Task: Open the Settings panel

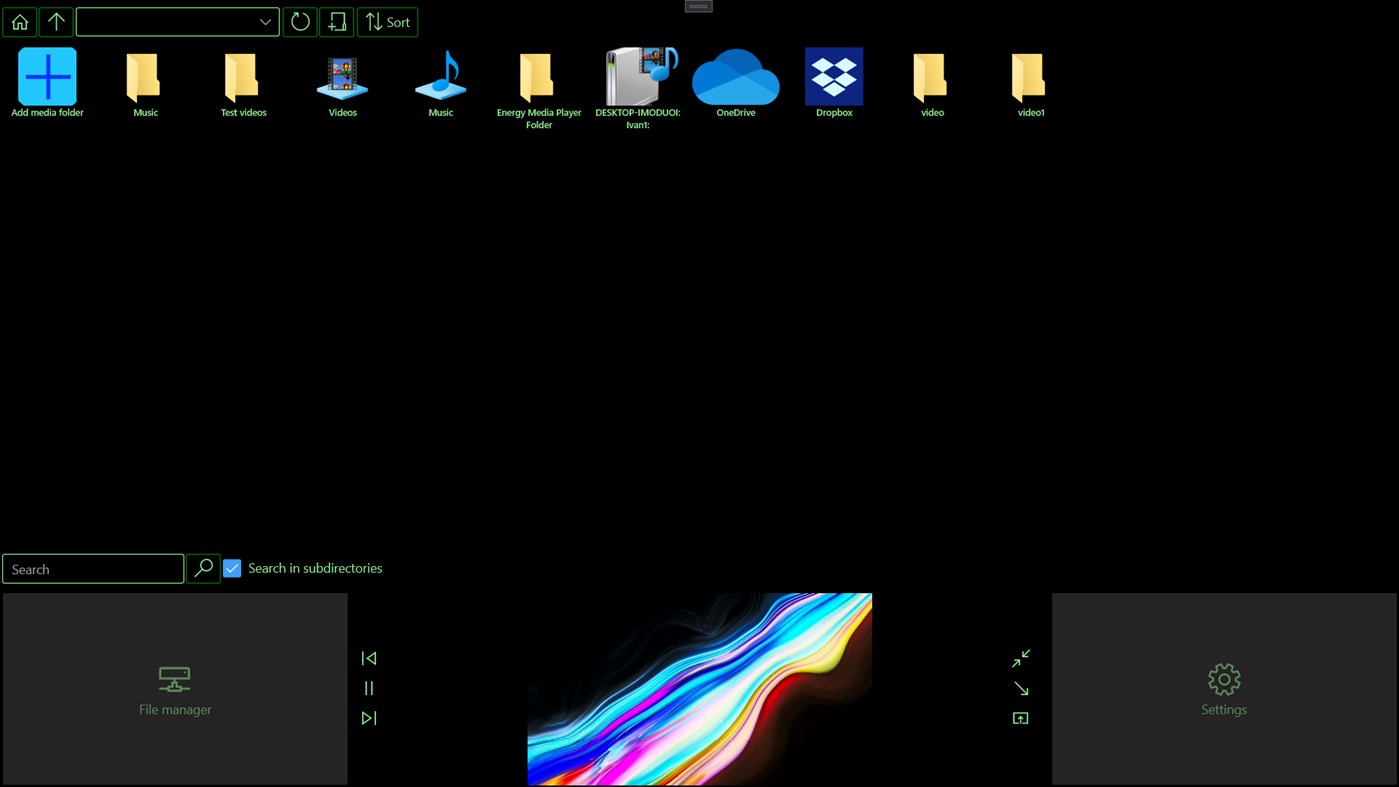Action: coord(1223,688)
